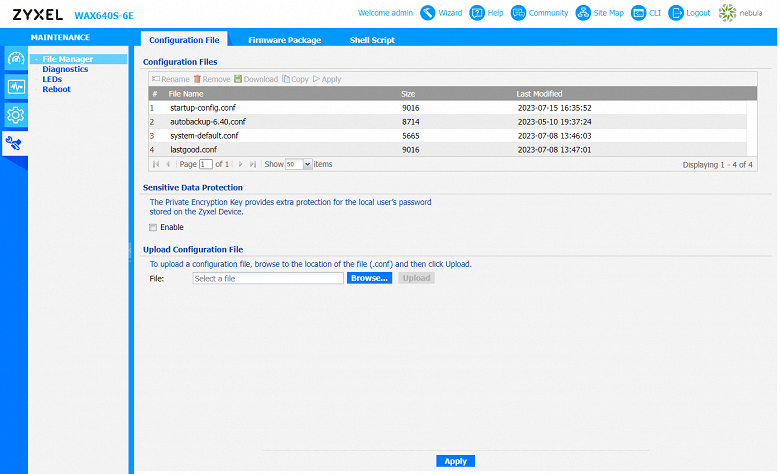This screenshot has width=780, height=474.
Task: Open the Configuration gear icon in sidebar
Action: (x=15, y=115)
